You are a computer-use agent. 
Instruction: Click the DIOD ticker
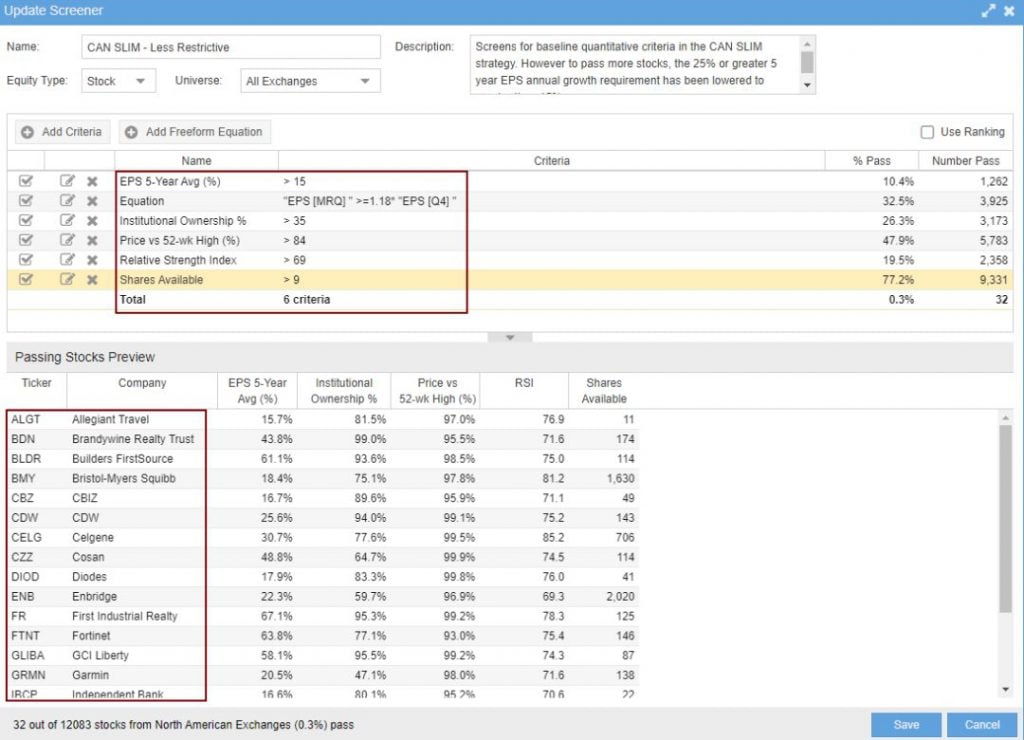click(25, 576)
